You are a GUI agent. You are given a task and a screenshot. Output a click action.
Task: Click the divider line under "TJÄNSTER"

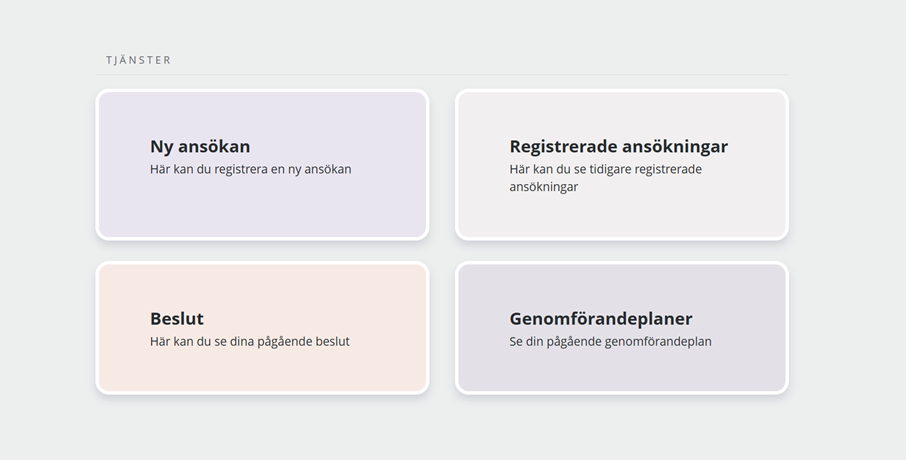pyautogui.click(x=442, y=75)
